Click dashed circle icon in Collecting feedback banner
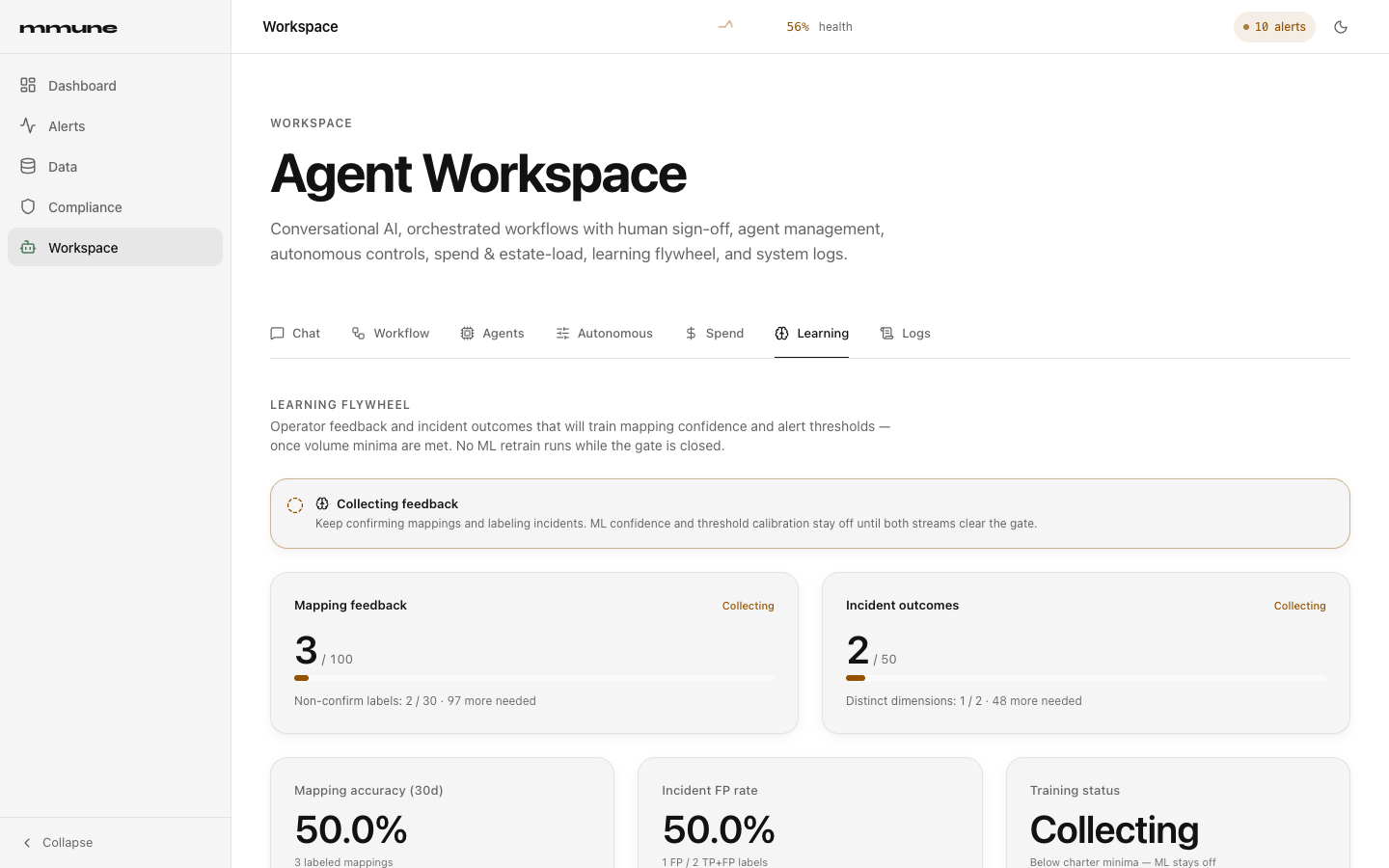Screen dimensions: 1389x868 [x=295, y=505]
